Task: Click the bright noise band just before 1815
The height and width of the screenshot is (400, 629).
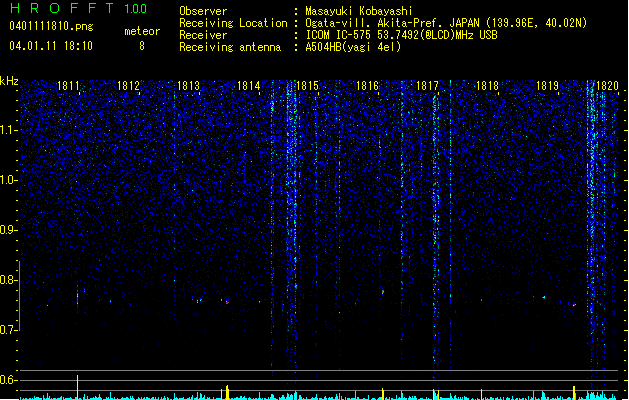Action: pyautogui.click(x=292, y=225)
